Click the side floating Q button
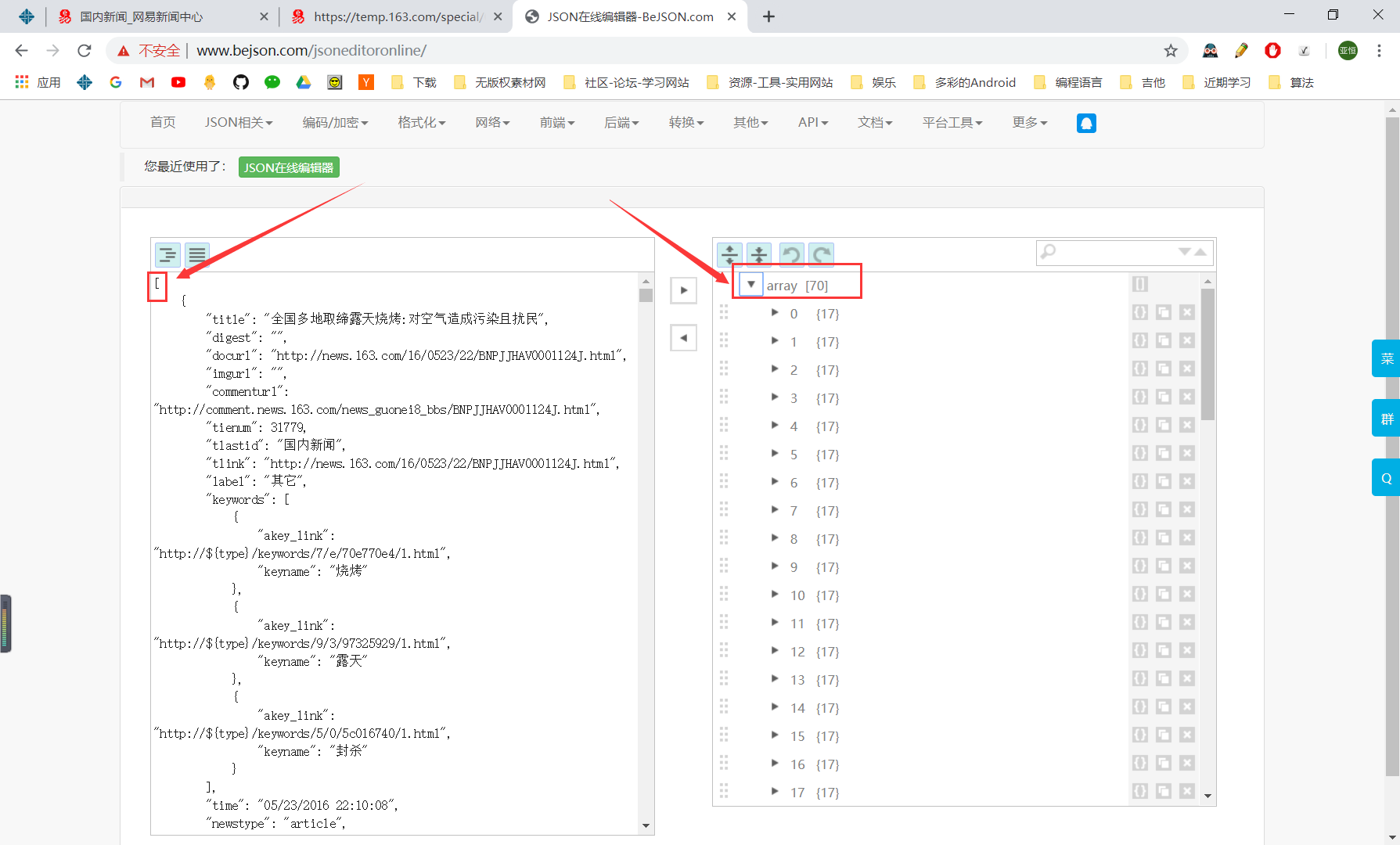Viewport: 1400px width, 845px height. pyautogui.click(x=1386, y=478)
